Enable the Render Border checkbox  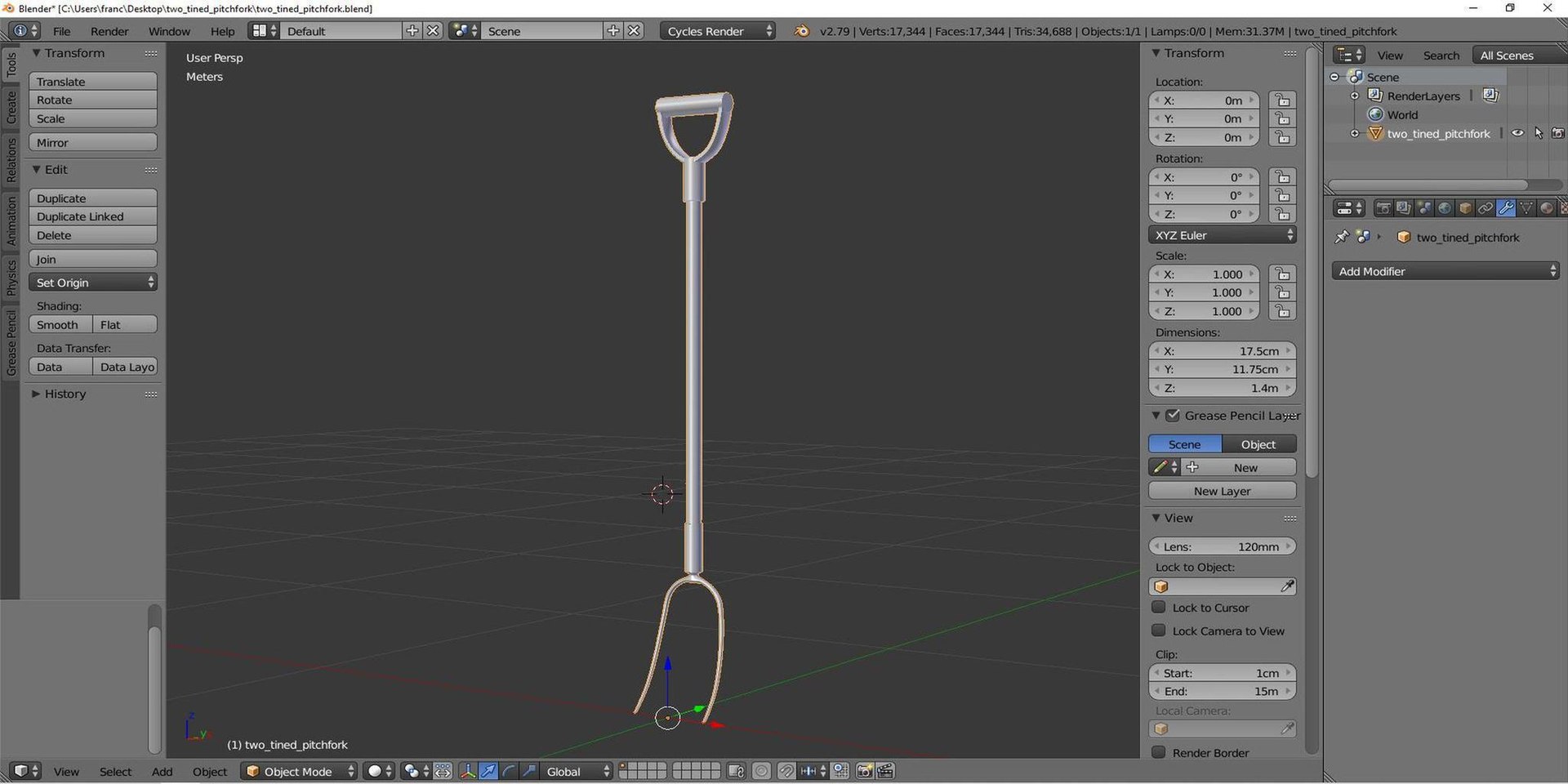tap(1159, 752)
